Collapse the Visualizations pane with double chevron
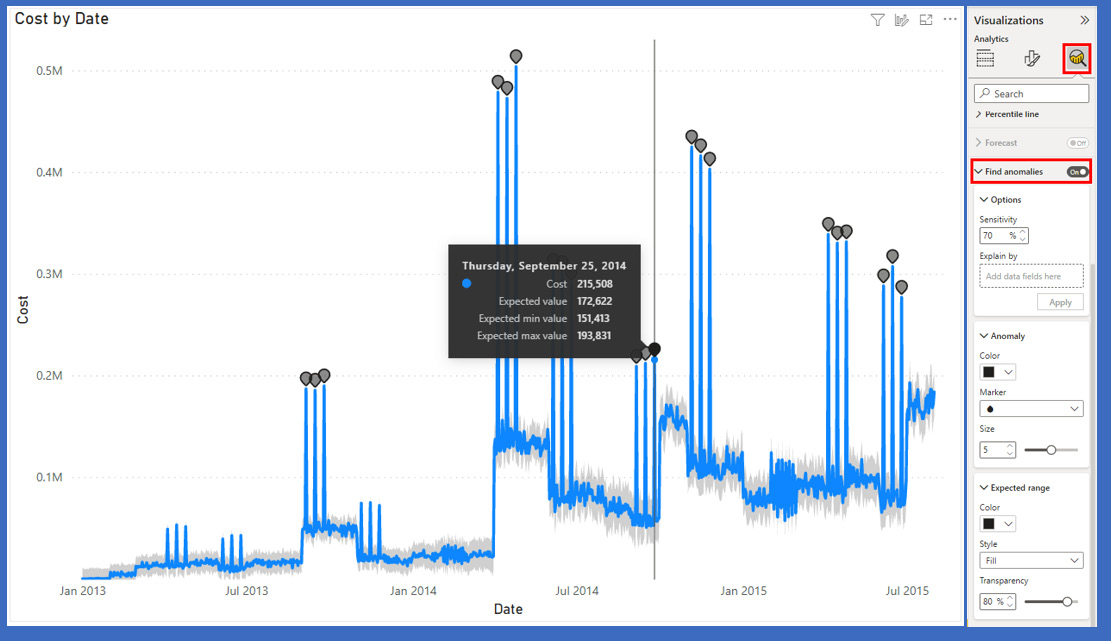This screenshot has width=1111, height=641. click(1084, 20)
